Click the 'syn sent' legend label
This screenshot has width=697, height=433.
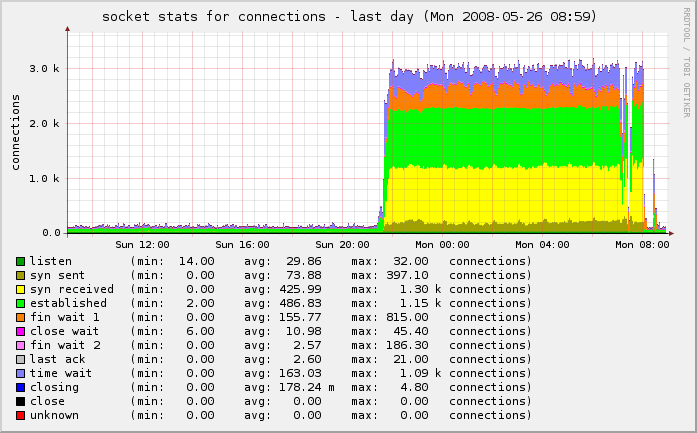point(57,276)
